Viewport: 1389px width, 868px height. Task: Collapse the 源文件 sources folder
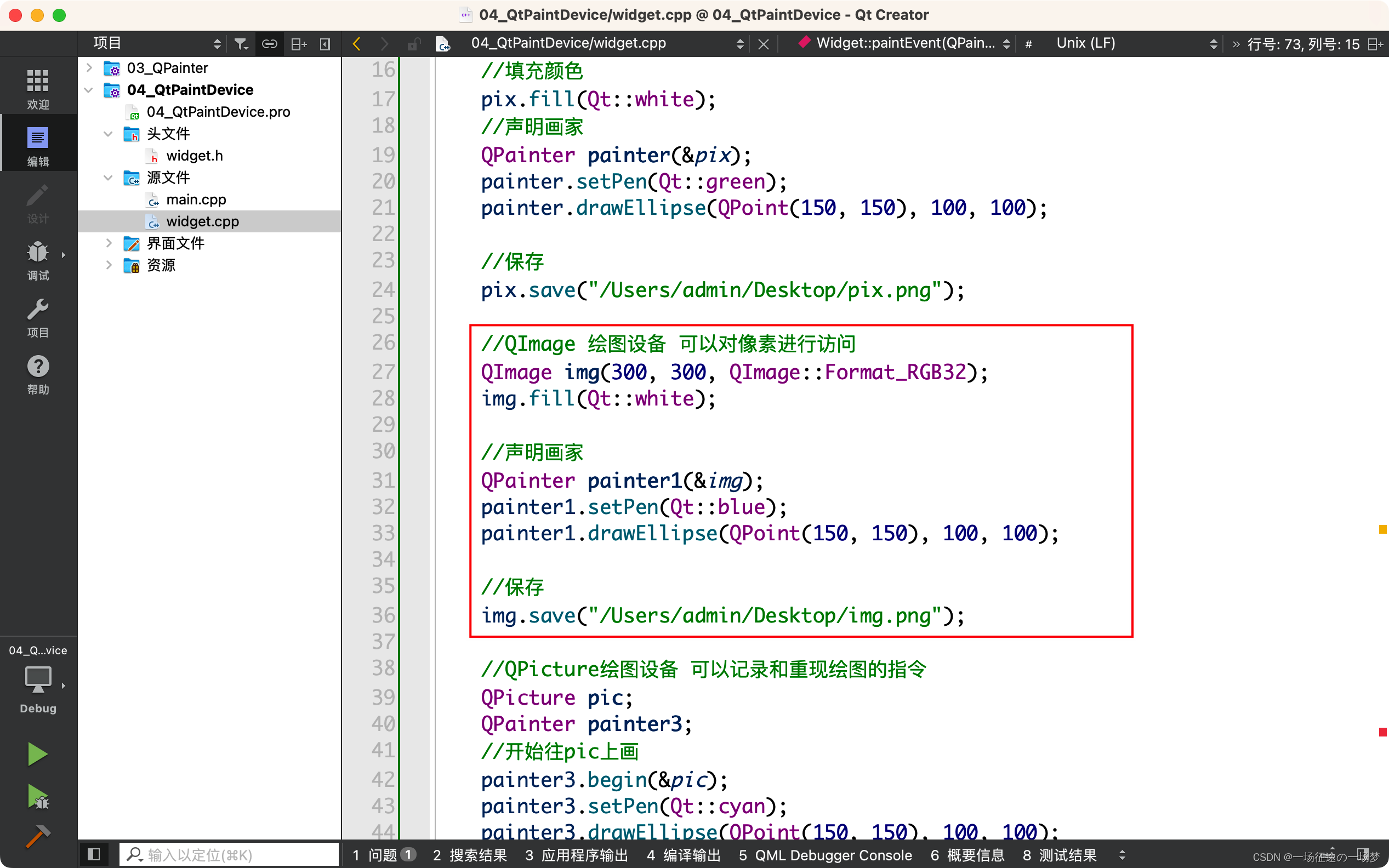[108, 178]
